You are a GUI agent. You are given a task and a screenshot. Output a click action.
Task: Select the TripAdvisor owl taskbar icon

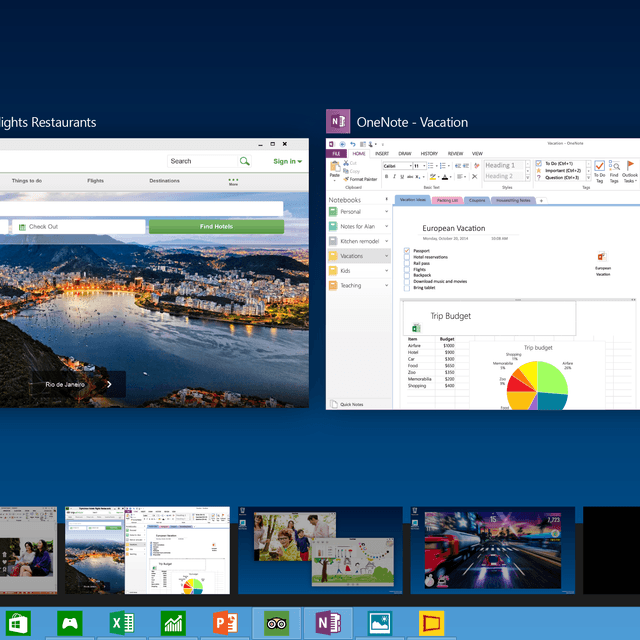click(x=277, y=623)
